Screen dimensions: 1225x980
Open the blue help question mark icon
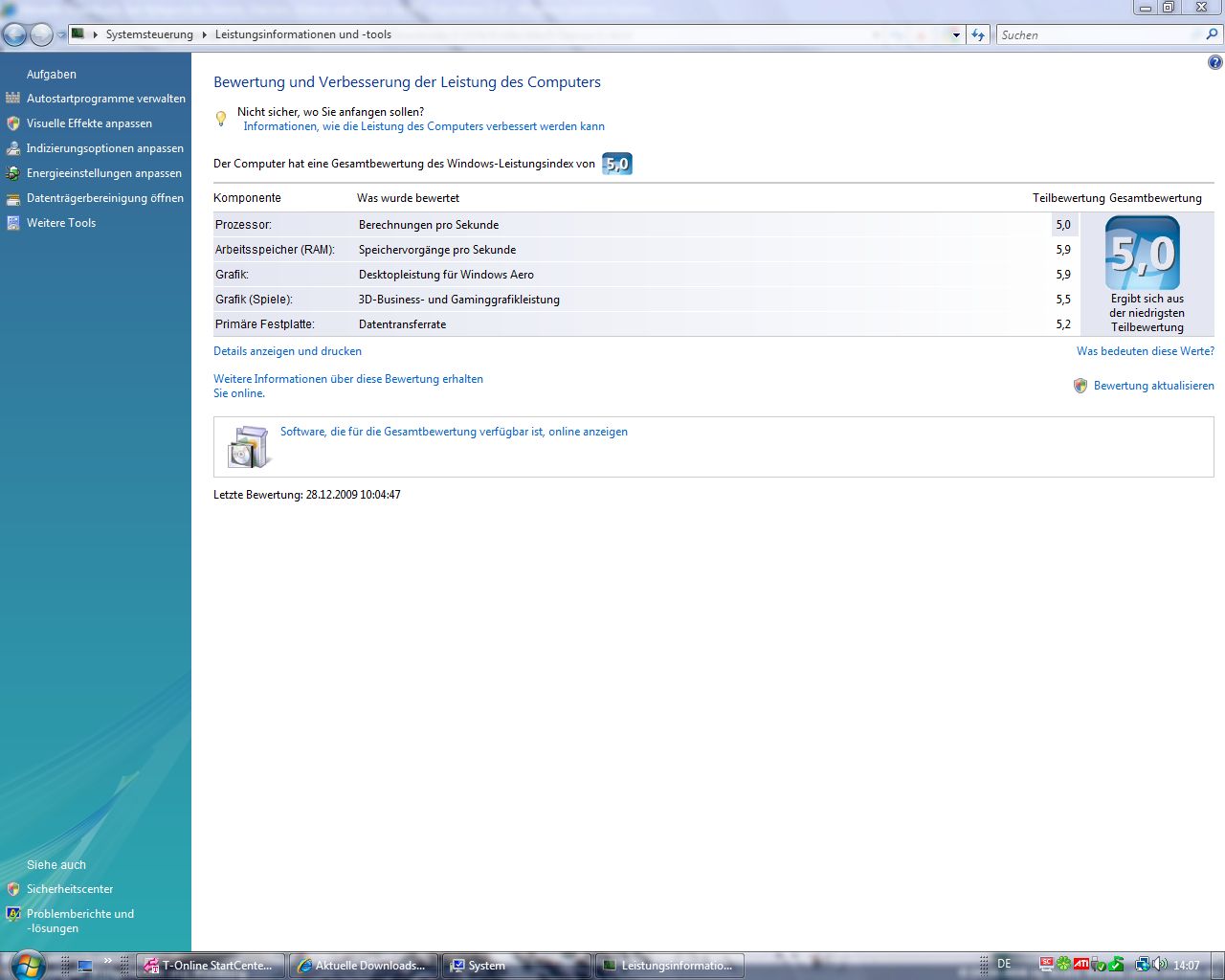1214,62
